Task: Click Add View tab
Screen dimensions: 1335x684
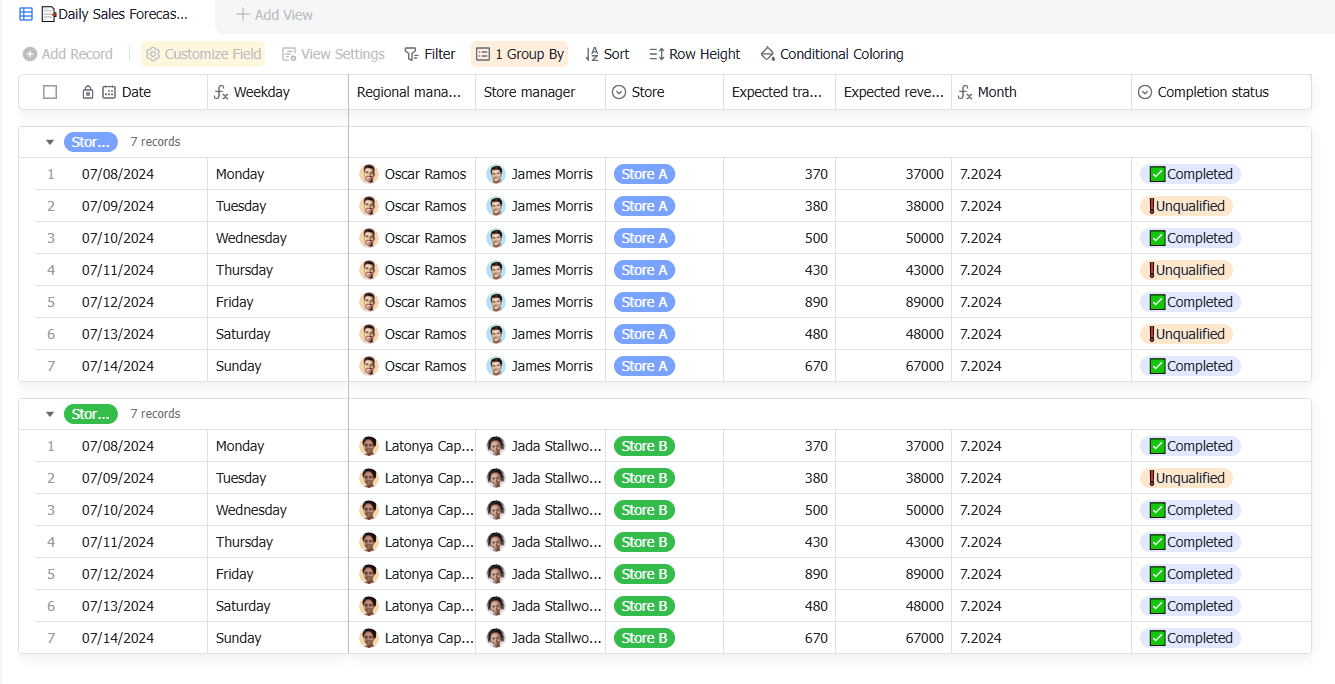Action: coord(274,15)
